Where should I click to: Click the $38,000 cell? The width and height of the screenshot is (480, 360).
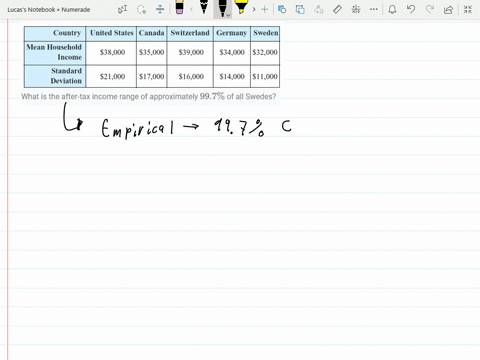pyautogui.click(x=112, y=52)
